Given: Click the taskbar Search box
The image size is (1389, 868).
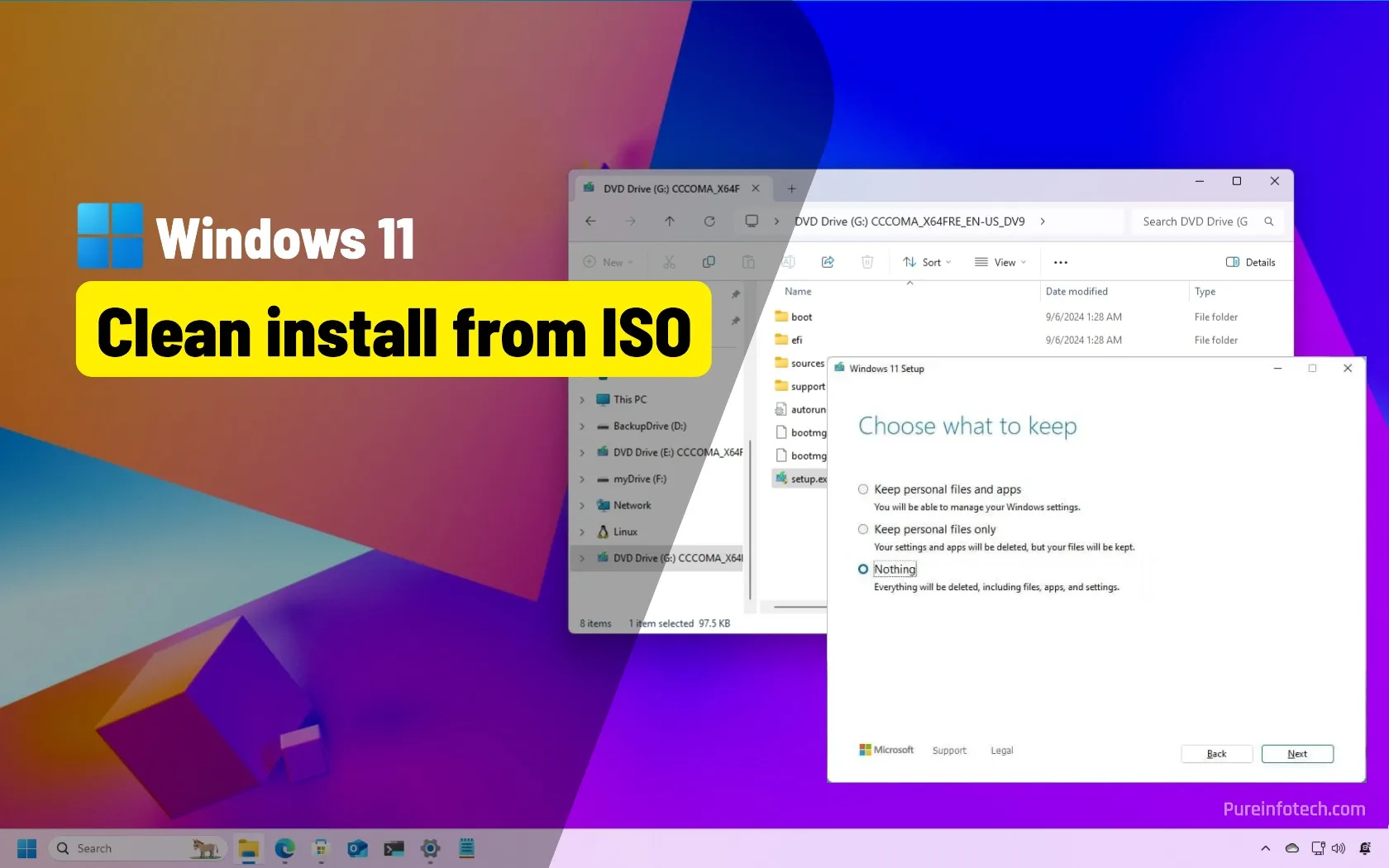Looking at the screenshot, I should tap(136, 848).
